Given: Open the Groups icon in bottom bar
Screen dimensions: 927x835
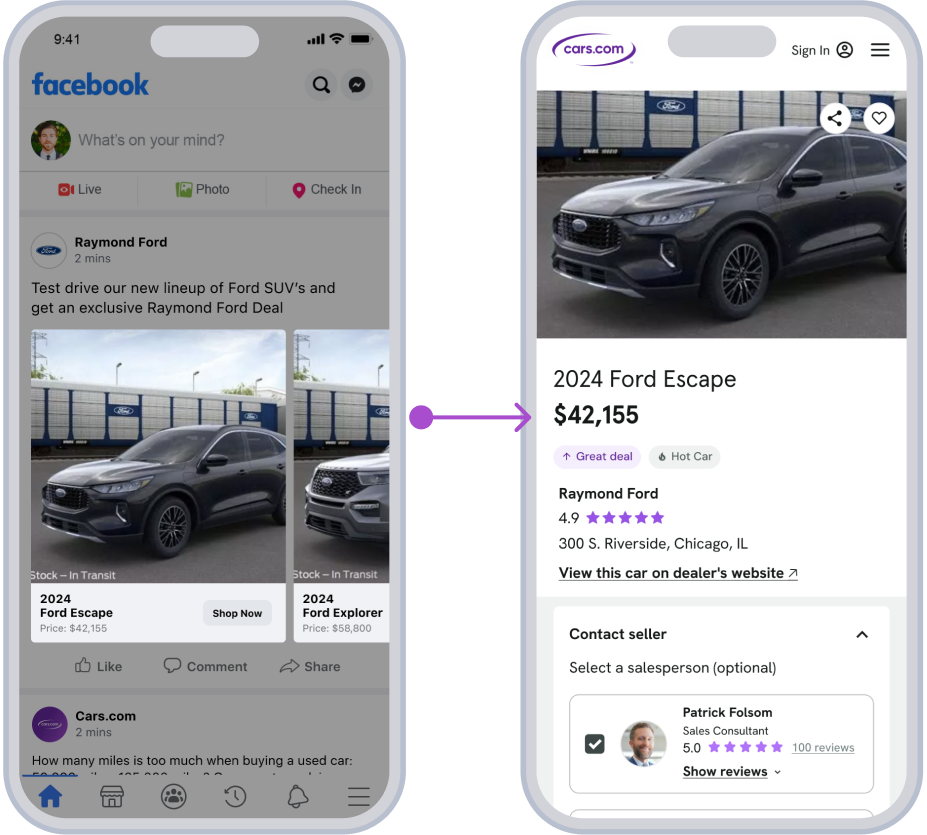Looking at the screenshot, I should 174,797.
